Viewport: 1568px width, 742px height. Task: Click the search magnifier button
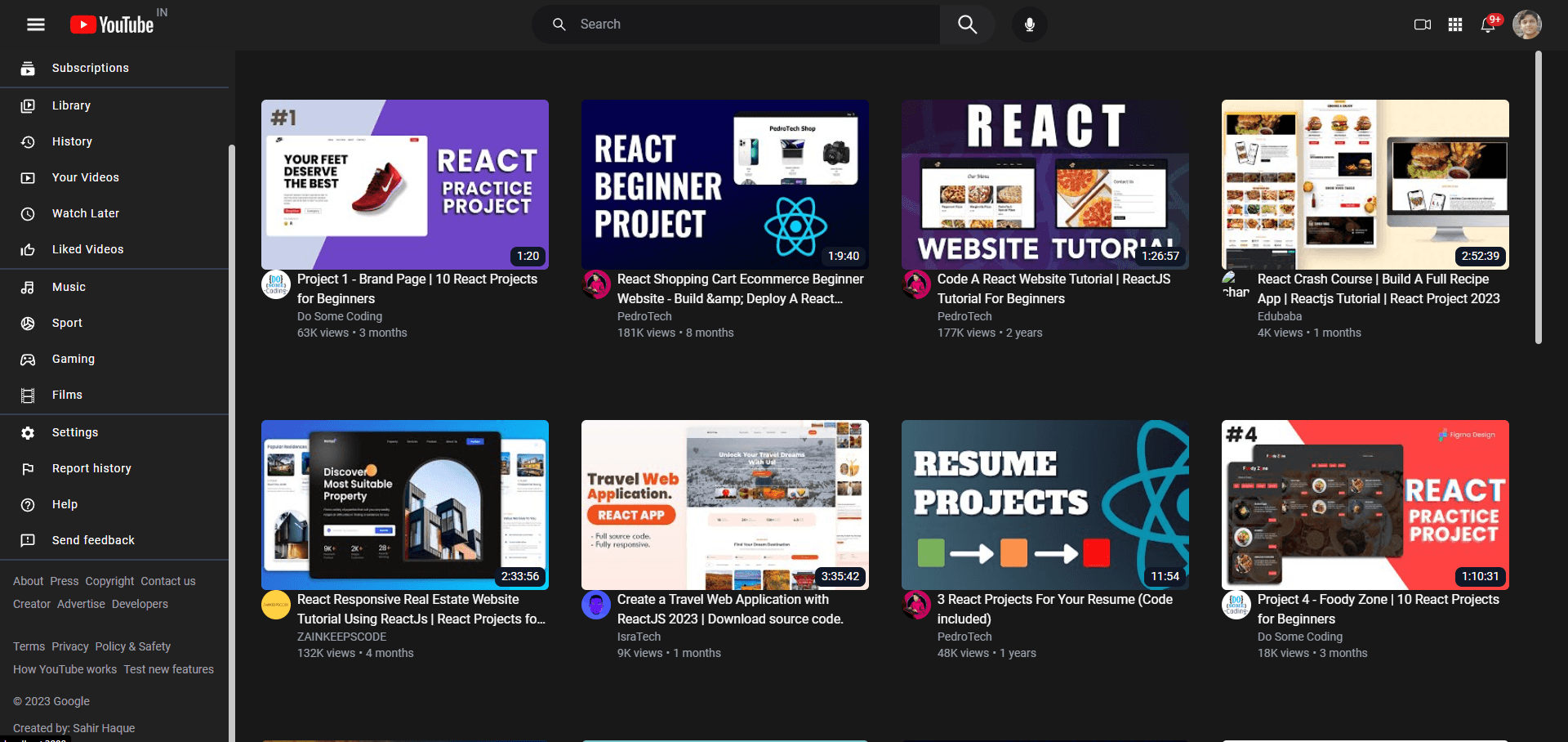pos(967,25)
